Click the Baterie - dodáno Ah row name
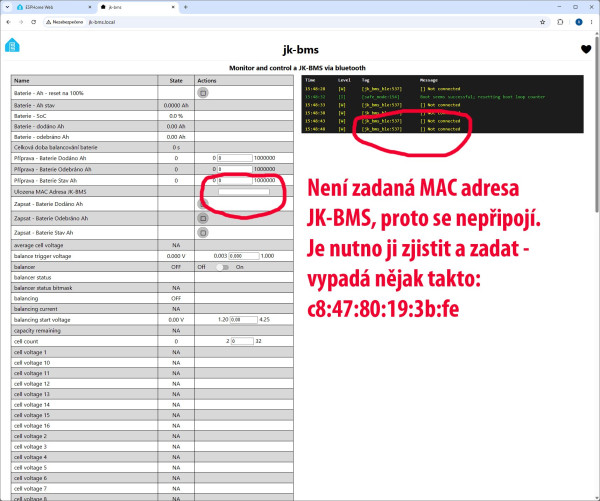 [x=39, y=126]
